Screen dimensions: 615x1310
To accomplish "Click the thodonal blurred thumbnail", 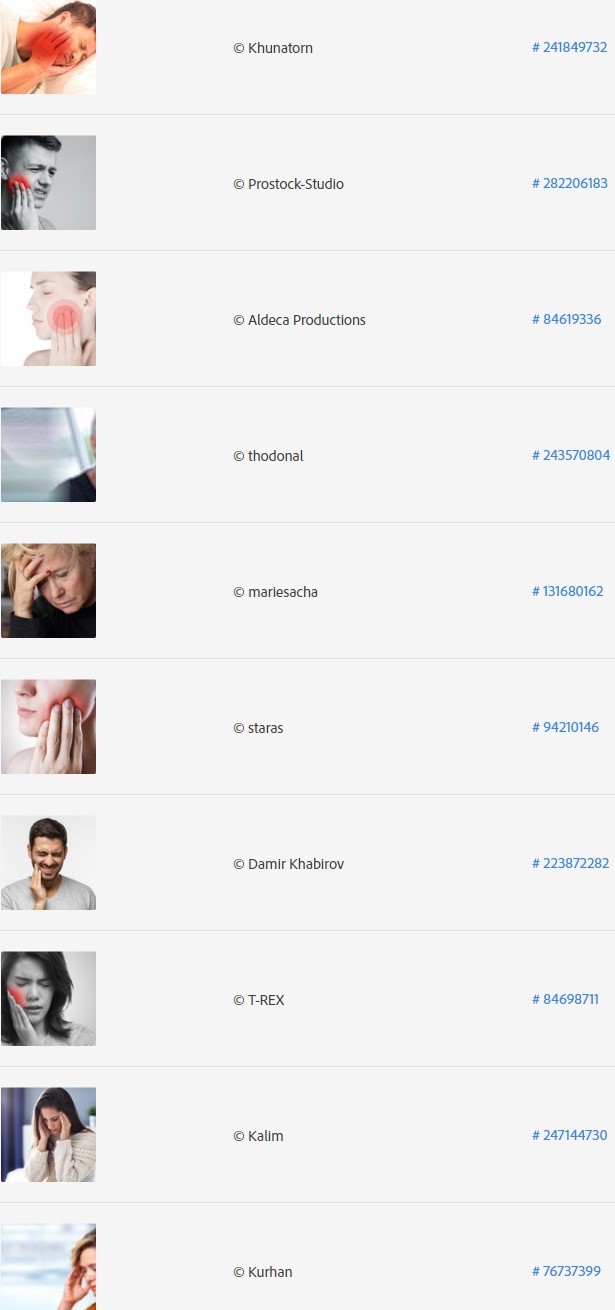I will [48, 455].
